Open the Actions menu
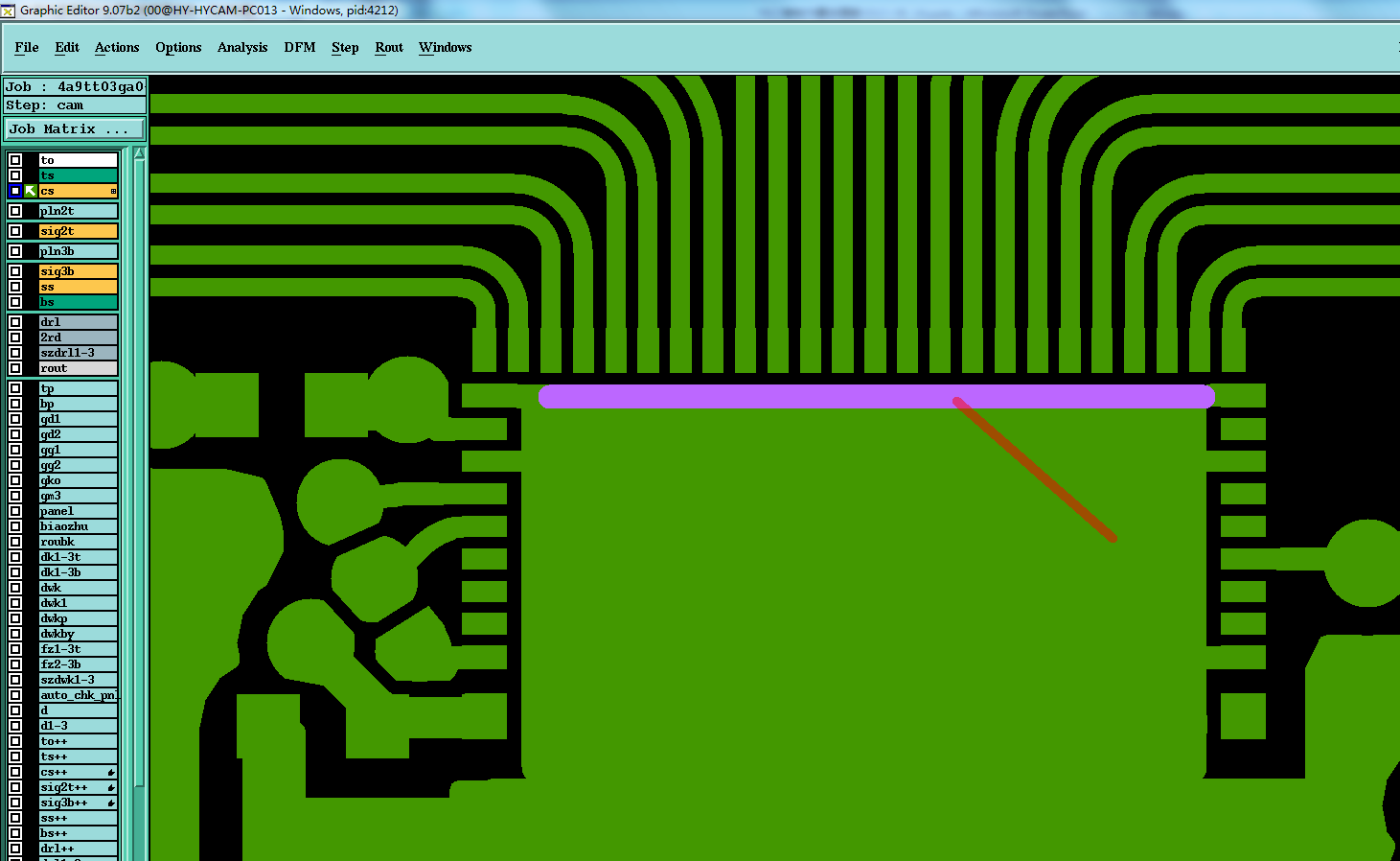 pyautogui.click(x=117, y=47)
